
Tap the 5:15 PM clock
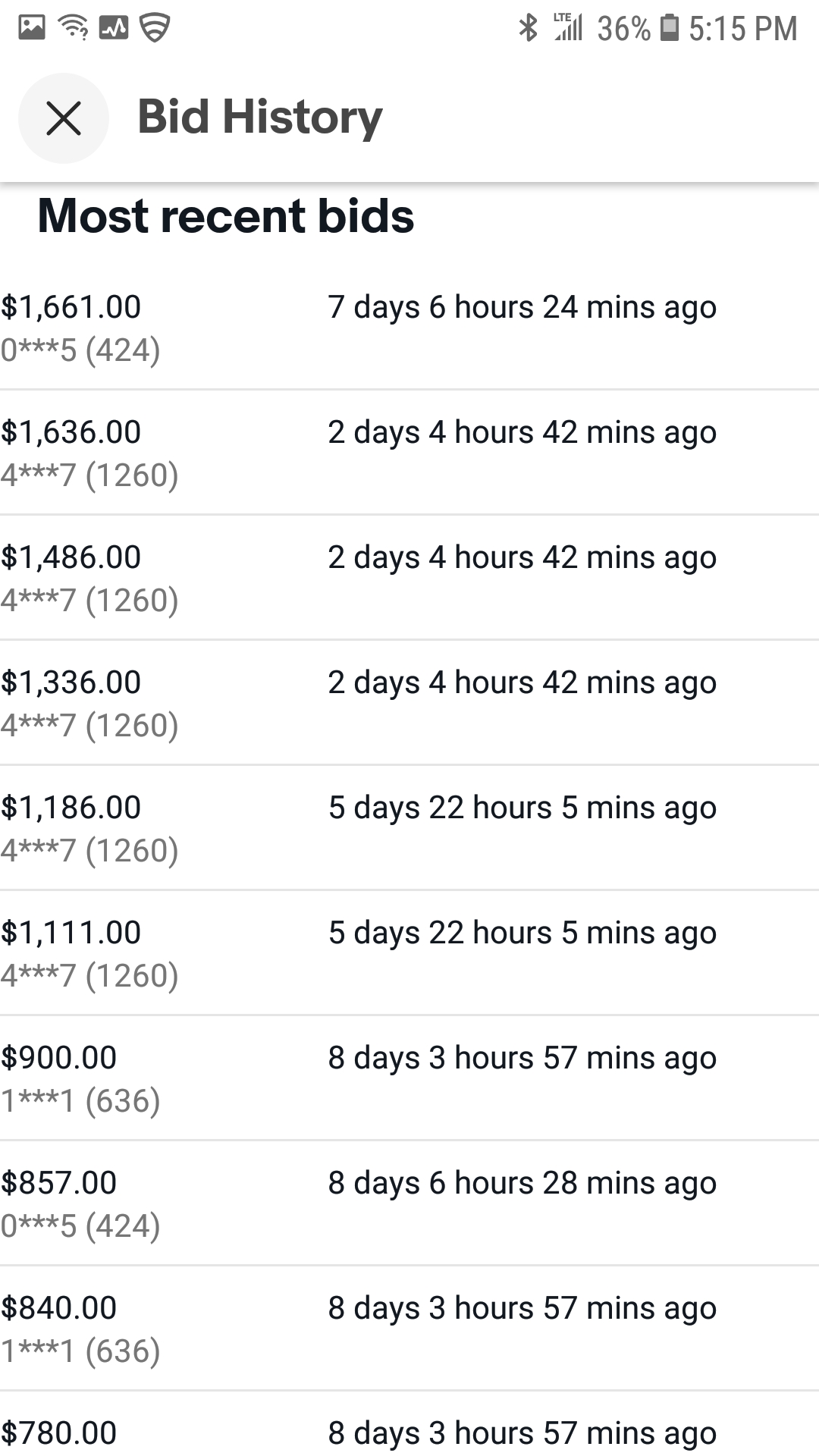742,29
